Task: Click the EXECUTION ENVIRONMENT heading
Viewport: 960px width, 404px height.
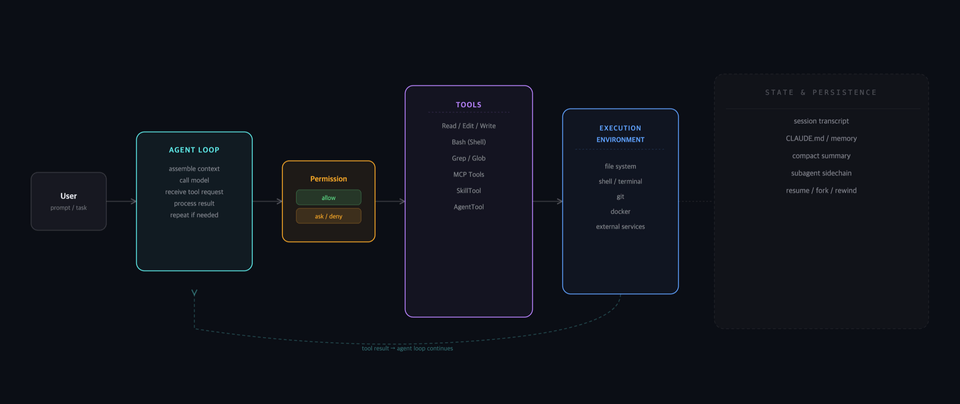Action: coord(620,134)
